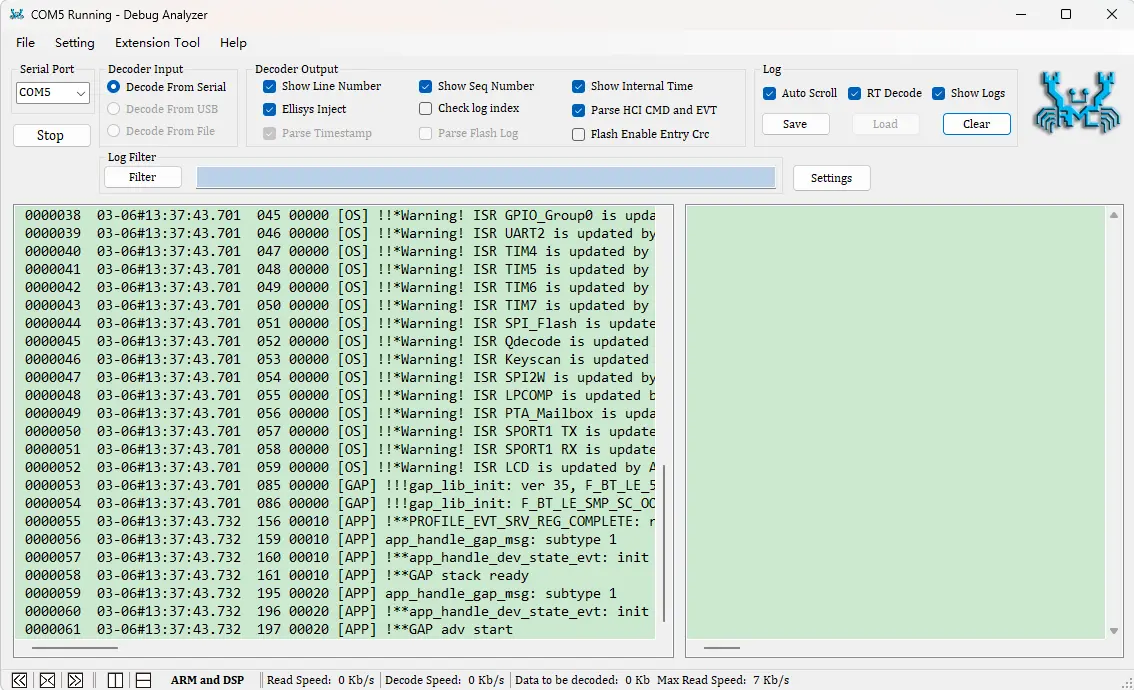Switch to vertical split view icon

click(x=115, y=680)
